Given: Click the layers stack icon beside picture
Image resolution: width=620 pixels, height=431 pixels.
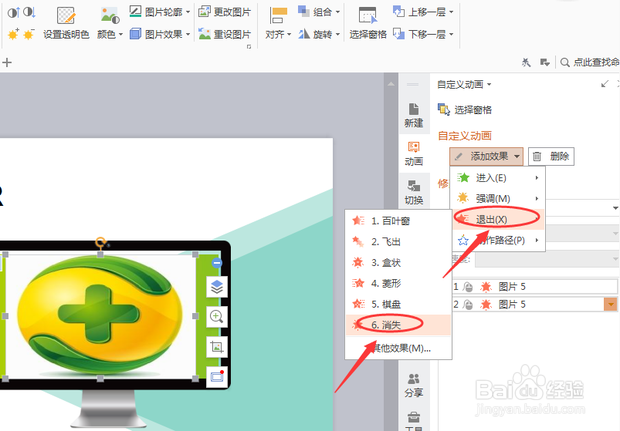Looking at the screenshot, I should pos(217,287).
